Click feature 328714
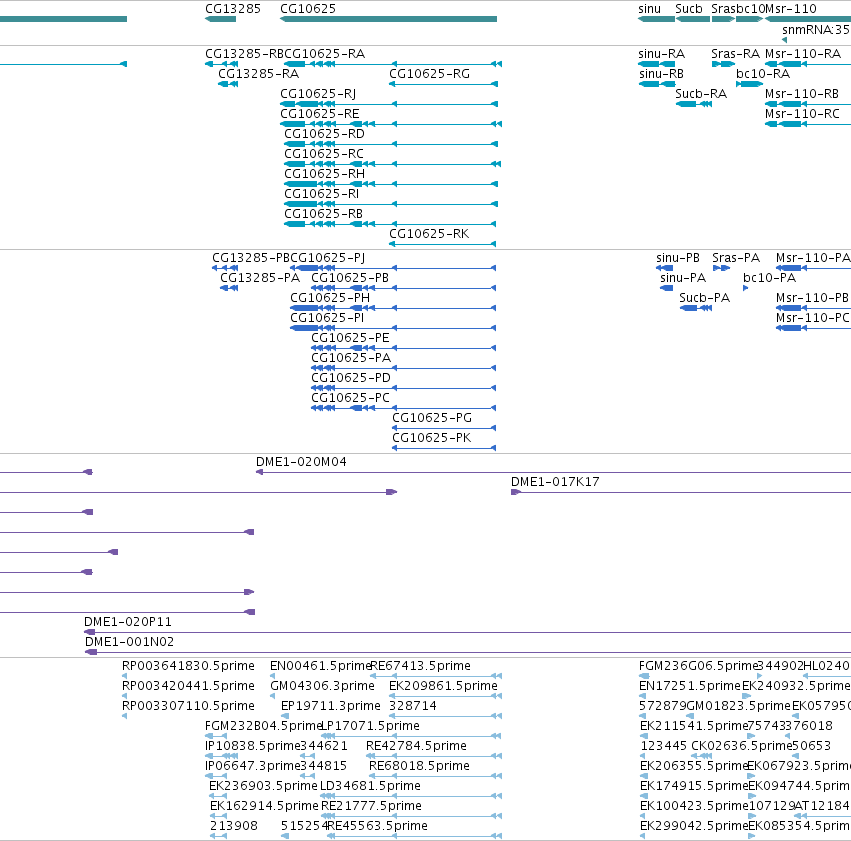Image resolution: width=851 pixels, height=841 pixels. pos(413,706)
